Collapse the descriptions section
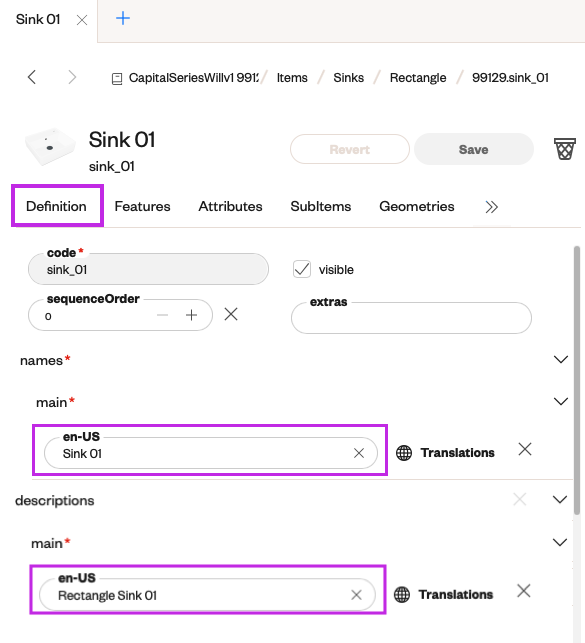 (560, 499)
